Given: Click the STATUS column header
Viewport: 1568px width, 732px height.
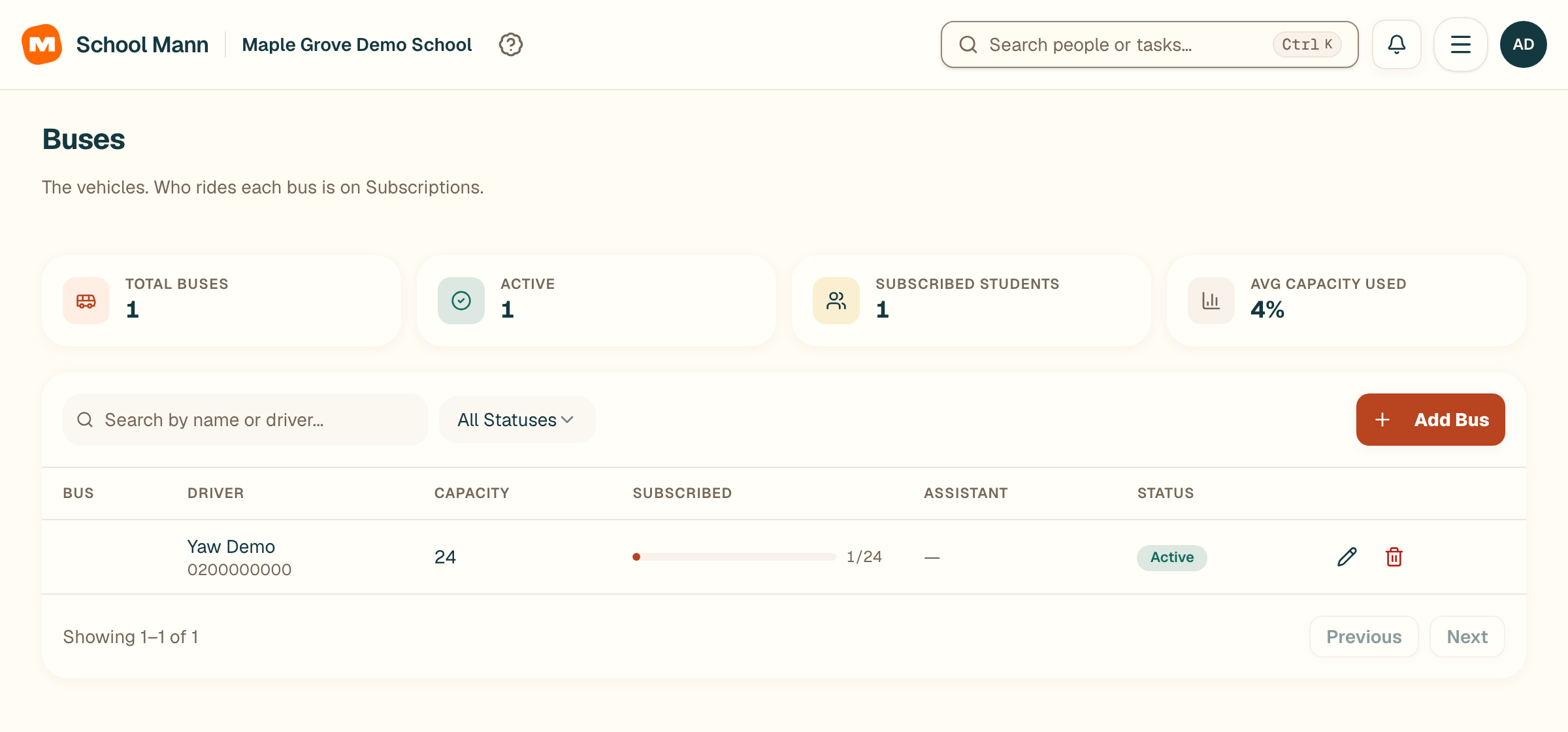Looking at the screenshot, I should (1166, 493).
